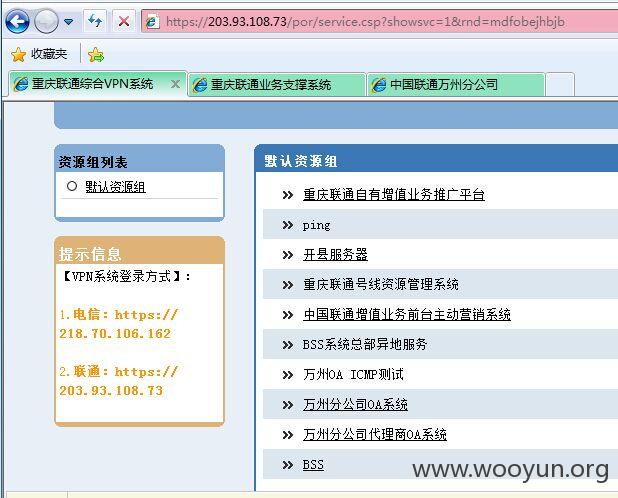This screenshot has height=498, width=618.
Task: Click the arrow icon beside 开县服务器
Action: (x=288, y=255)
